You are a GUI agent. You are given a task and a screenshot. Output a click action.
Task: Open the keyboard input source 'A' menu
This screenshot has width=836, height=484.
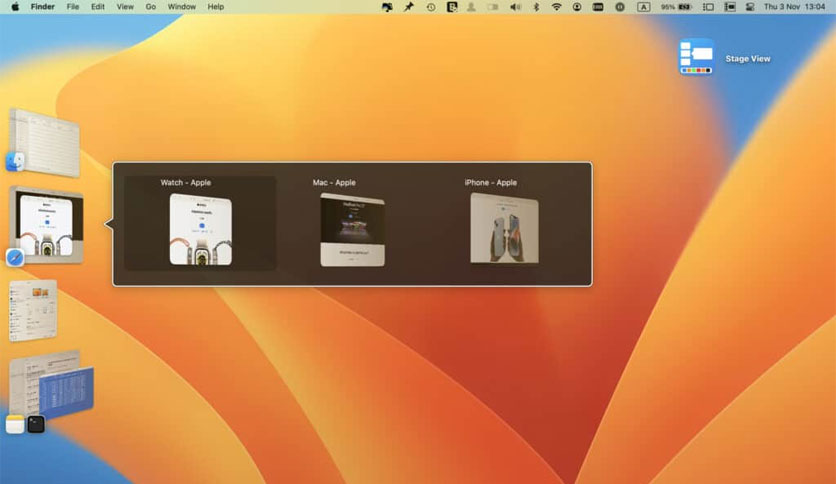click(644, 7)
